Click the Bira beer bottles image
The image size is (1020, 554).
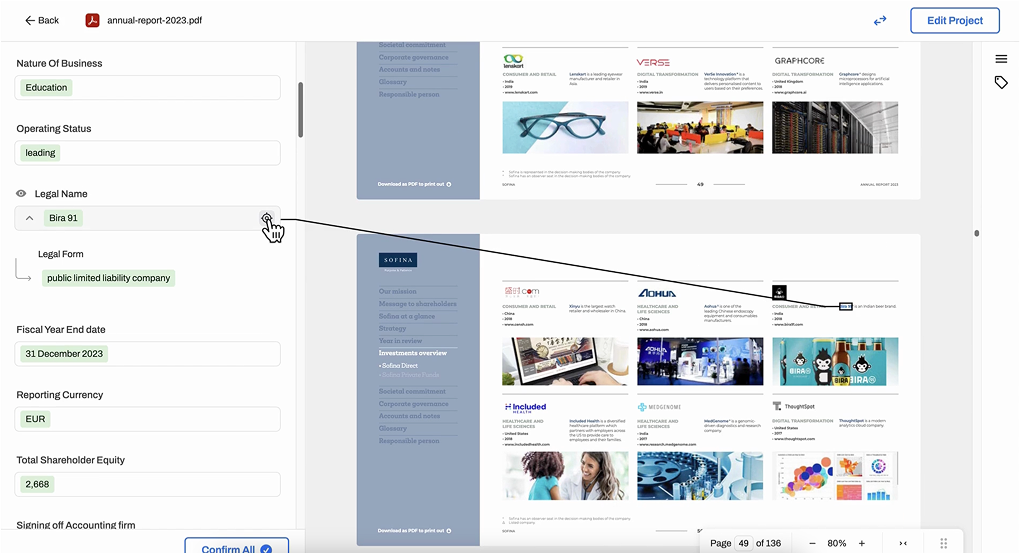point(835,362)
